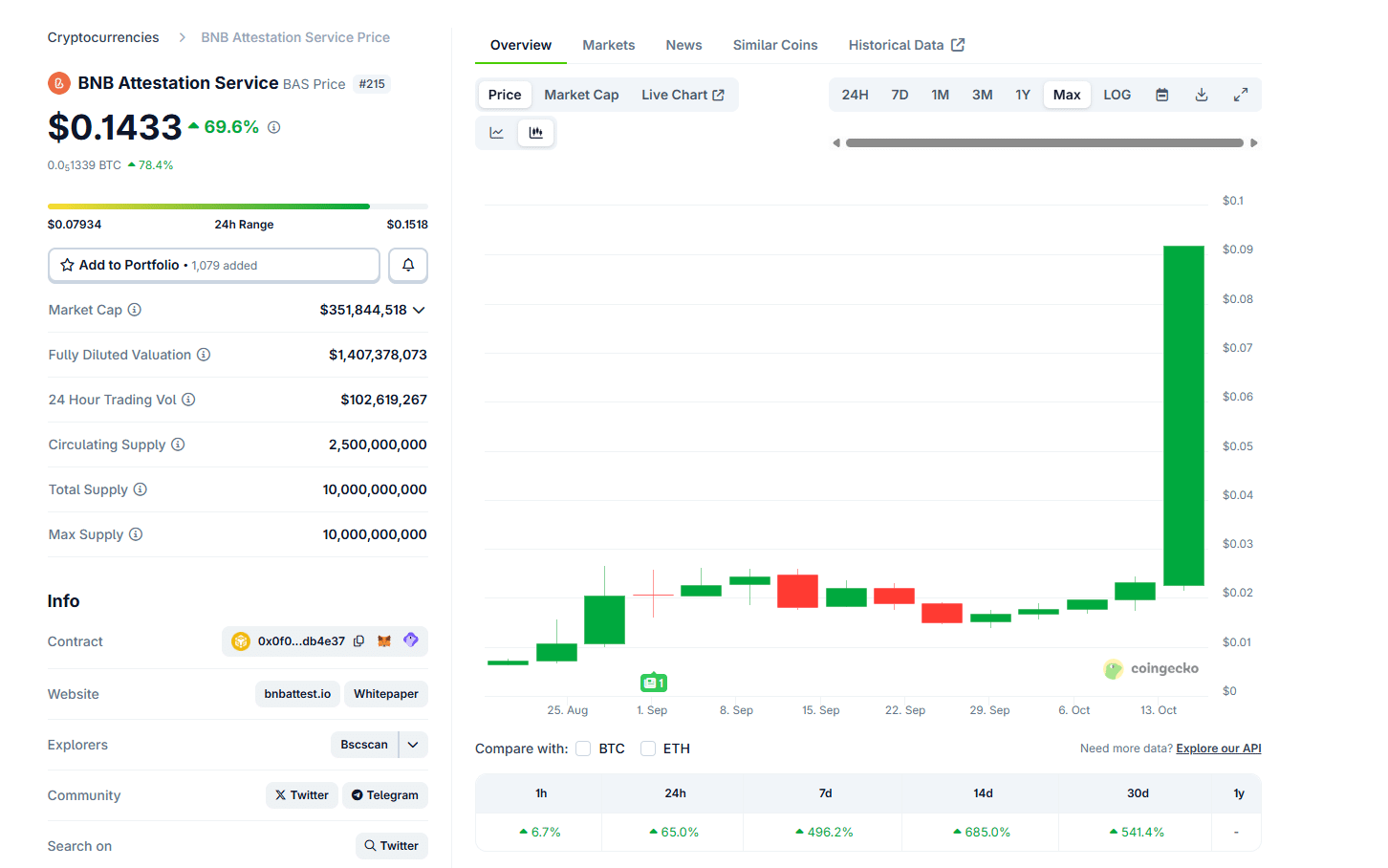Expand the Market Cap row chevron

[419, 310]
